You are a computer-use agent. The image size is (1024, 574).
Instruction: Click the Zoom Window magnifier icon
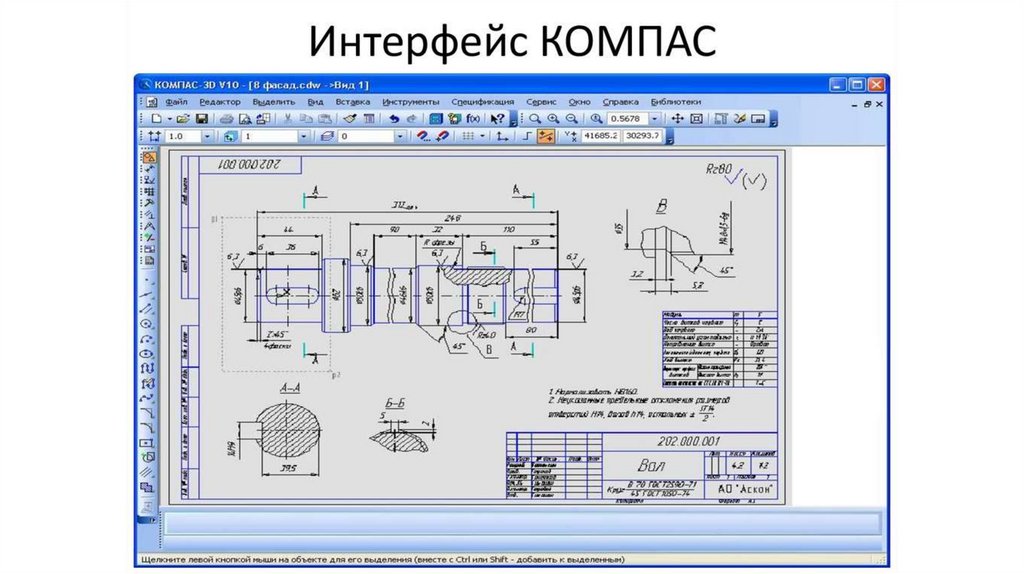coord(535,119)
